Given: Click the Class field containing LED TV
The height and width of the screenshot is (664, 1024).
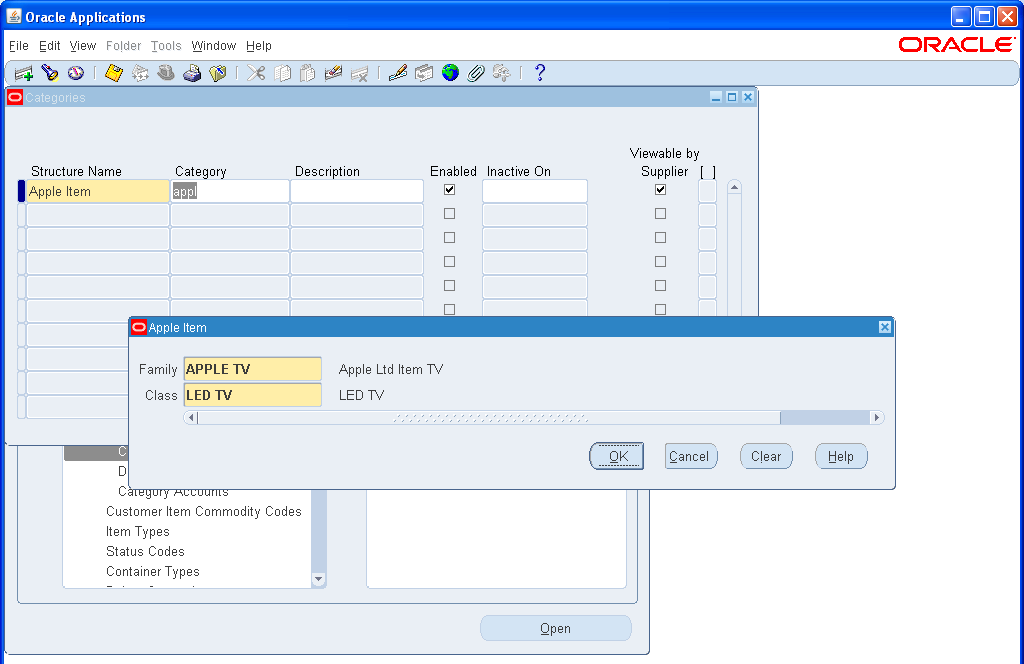Looking at the screenshot, I should pos(253,395).
